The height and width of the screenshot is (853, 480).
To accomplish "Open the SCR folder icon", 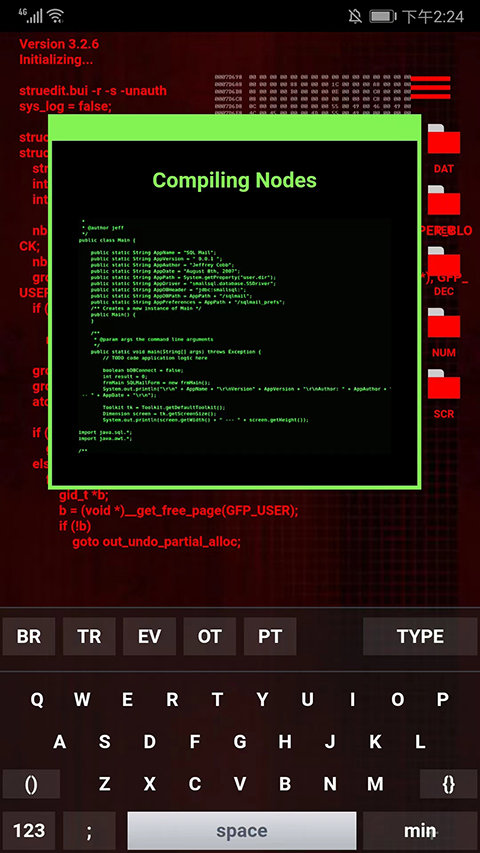I will click(444, 384).
